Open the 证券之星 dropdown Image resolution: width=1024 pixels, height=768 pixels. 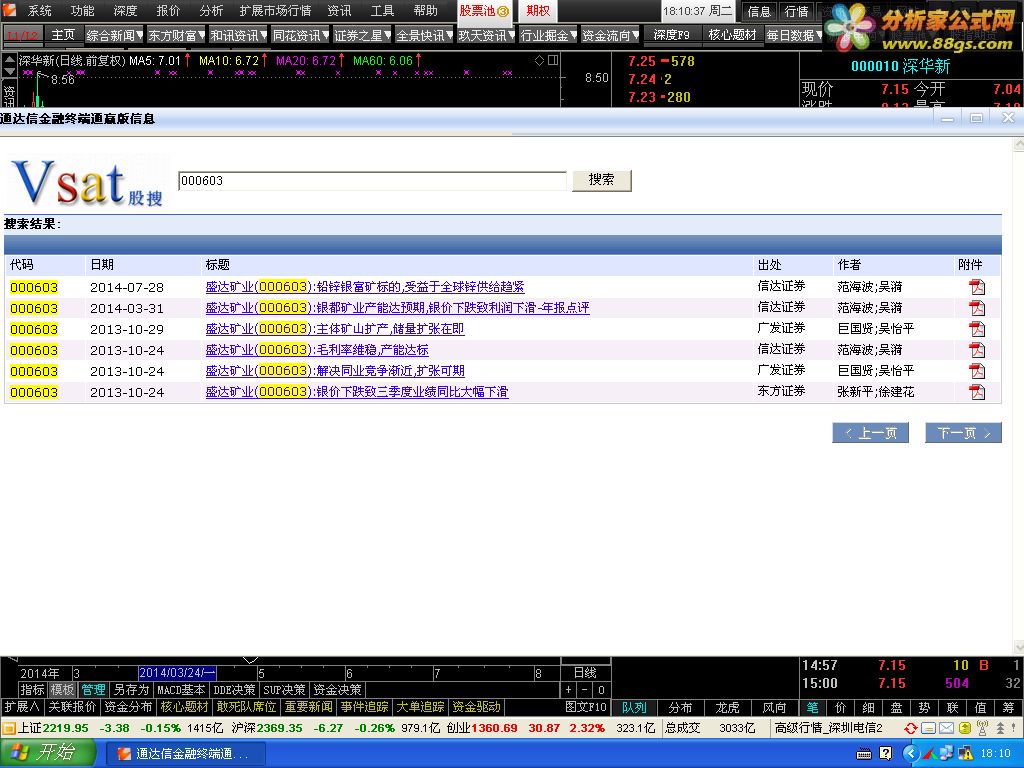coord(362,35)
